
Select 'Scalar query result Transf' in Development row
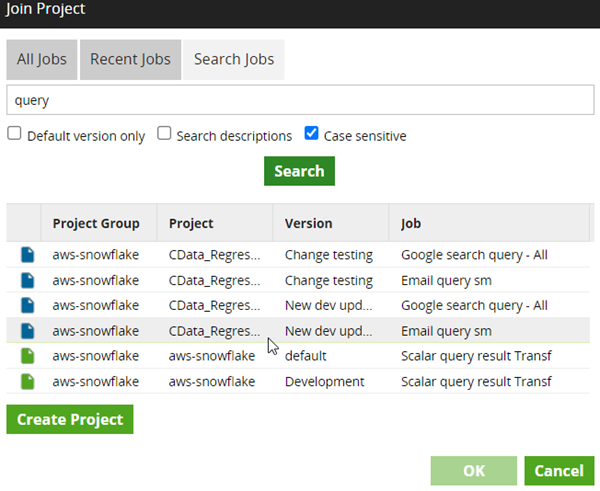point(476,382)
